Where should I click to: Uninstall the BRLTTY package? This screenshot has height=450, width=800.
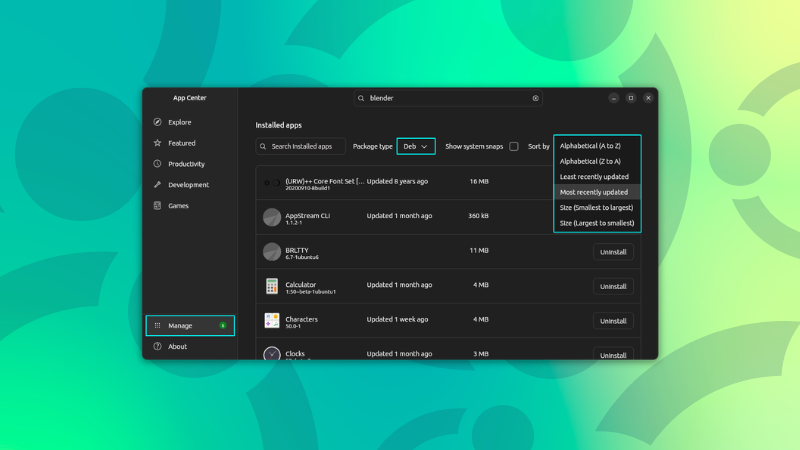click(x=613, y=252)
